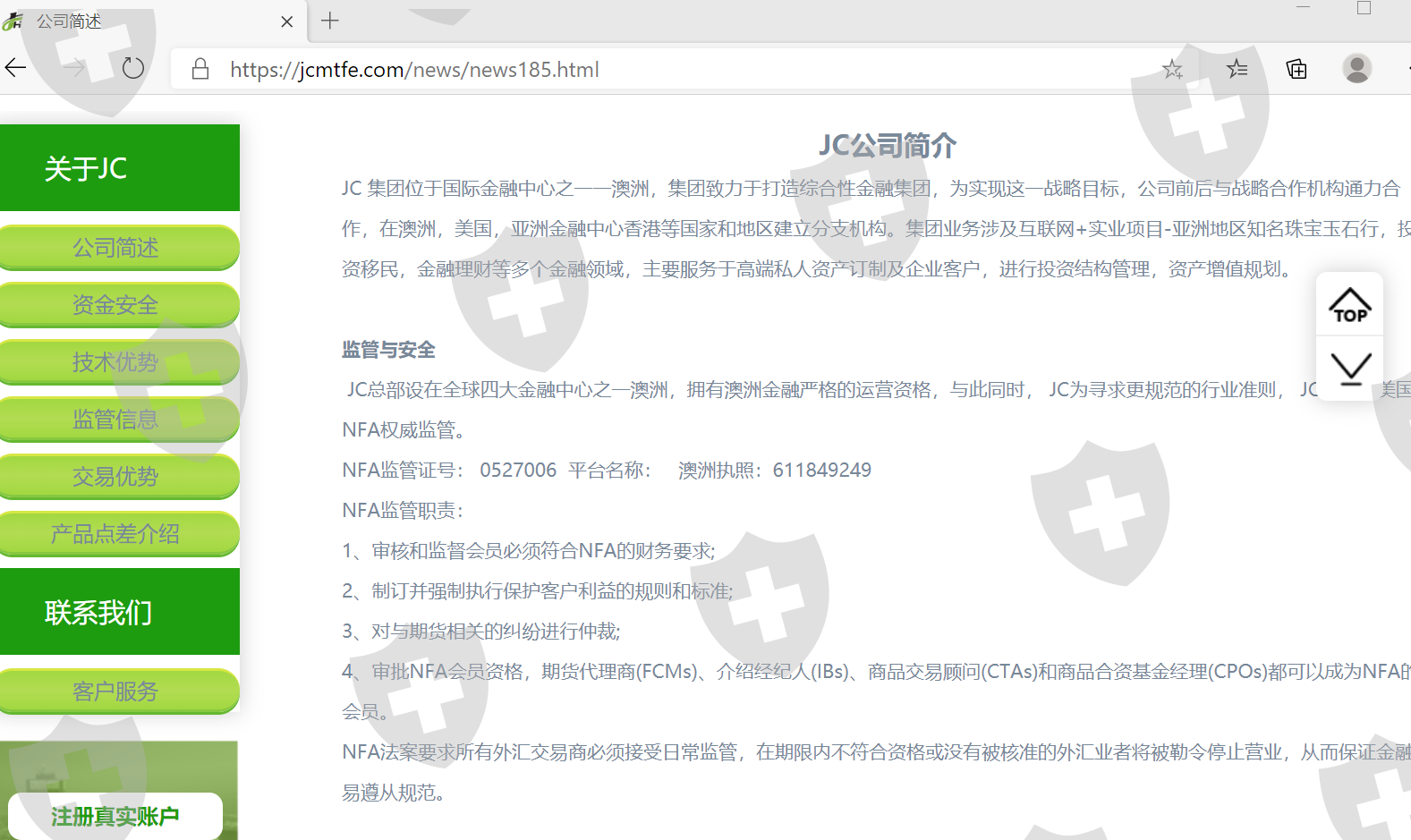The image size is (1411, 840).
Task: Bookmark this page with the star icon
Action: pos(1172,69)
